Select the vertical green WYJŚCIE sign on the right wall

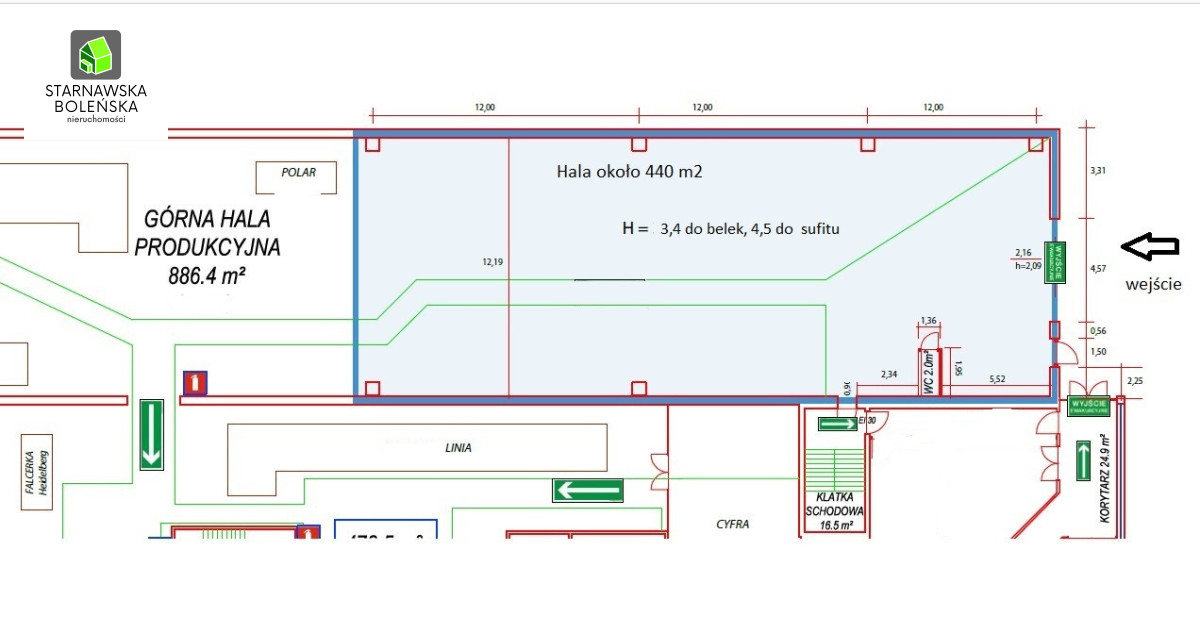pyautogui.click(x=1051, y=262)
